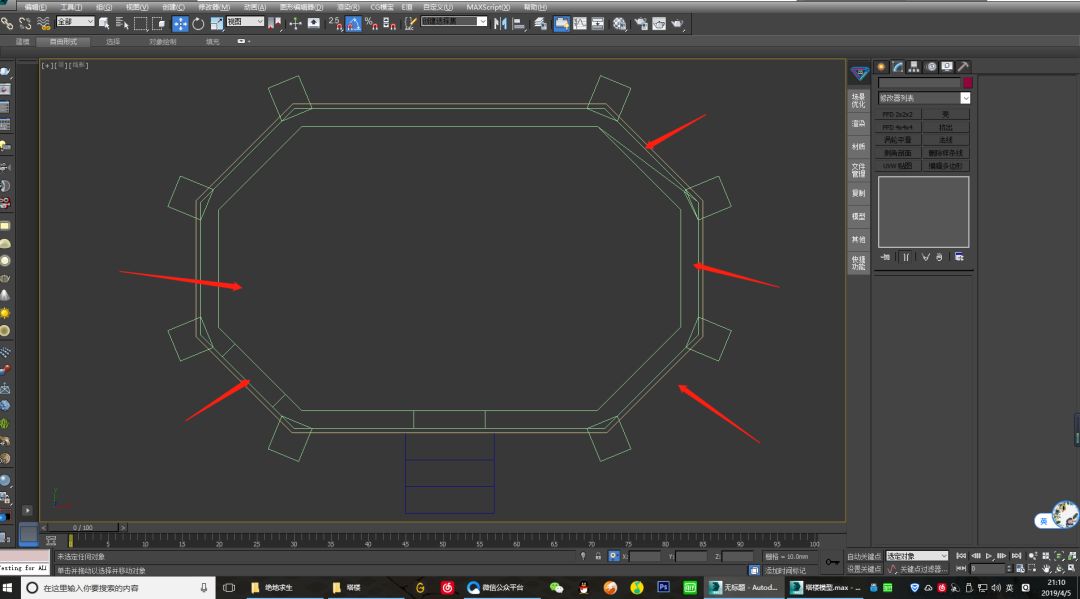Image resolution: width=1080 pixels, height=599 pixels.
Task: Open the 修改器 Modifiers menu
Action: tap(214, 7)
